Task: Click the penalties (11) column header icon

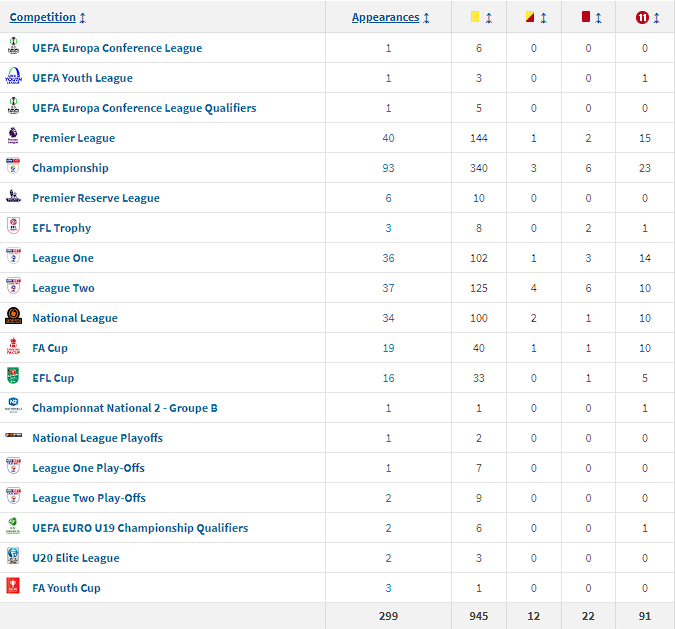Action: (x=642, y=18)
